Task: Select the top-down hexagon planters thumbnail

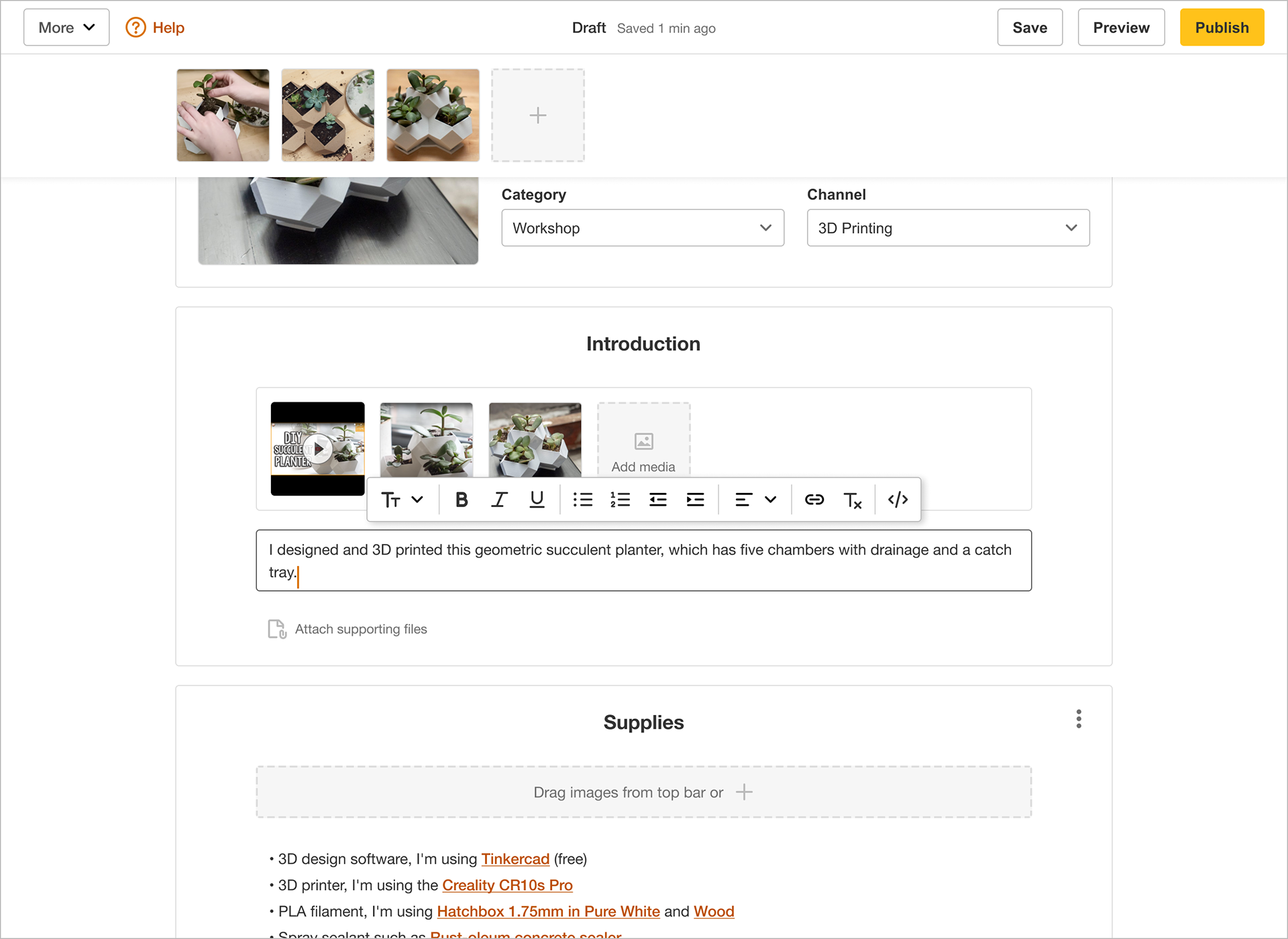Action: [328, 115]
